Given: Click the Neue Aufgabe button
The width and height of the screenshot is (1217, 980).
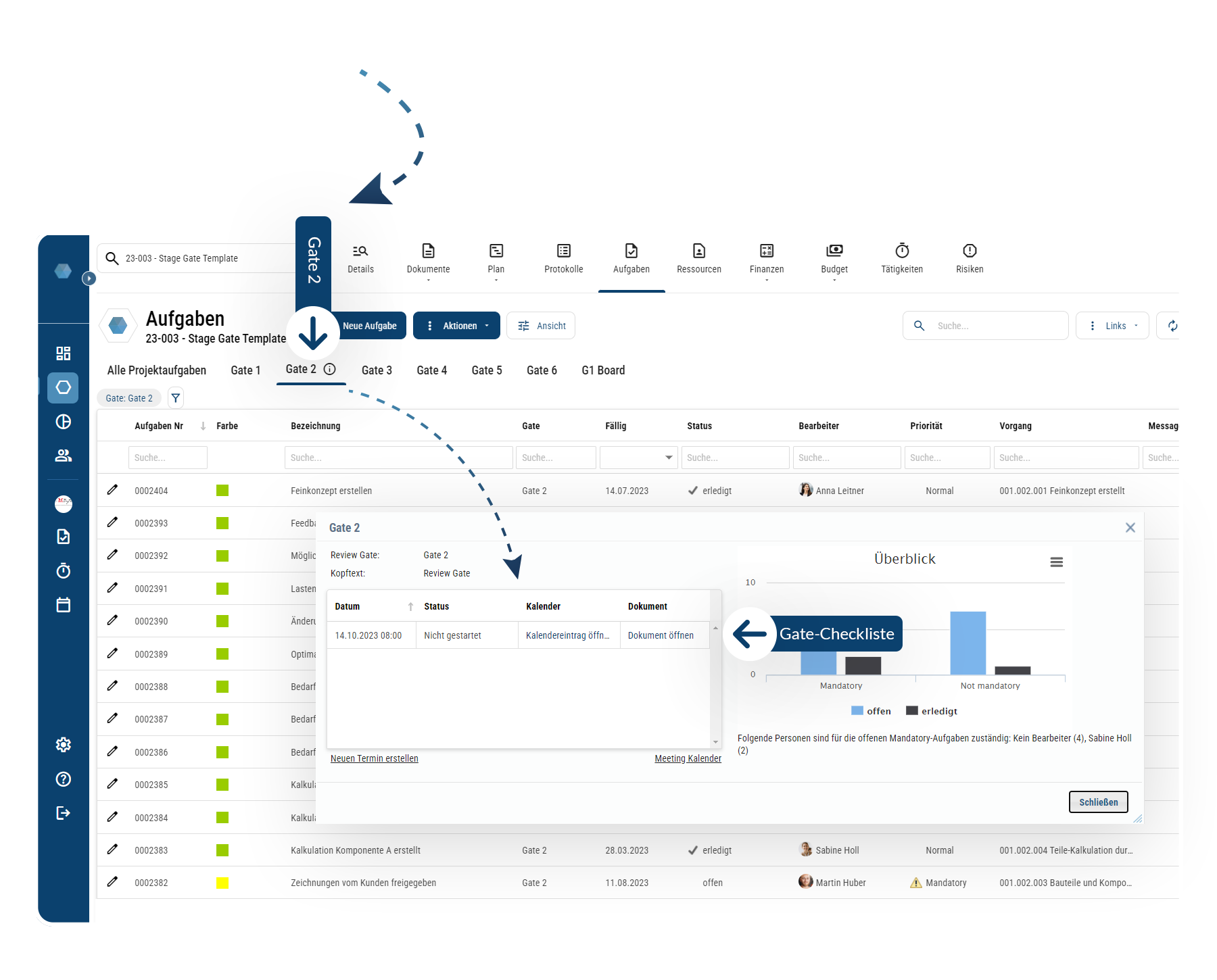Looking at the screenshot, I should tap(370, 326).
